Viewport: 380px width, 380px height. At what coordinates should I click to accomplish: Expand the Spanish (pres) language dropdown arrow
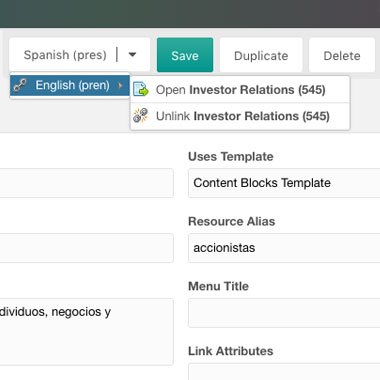pos(133,54)
